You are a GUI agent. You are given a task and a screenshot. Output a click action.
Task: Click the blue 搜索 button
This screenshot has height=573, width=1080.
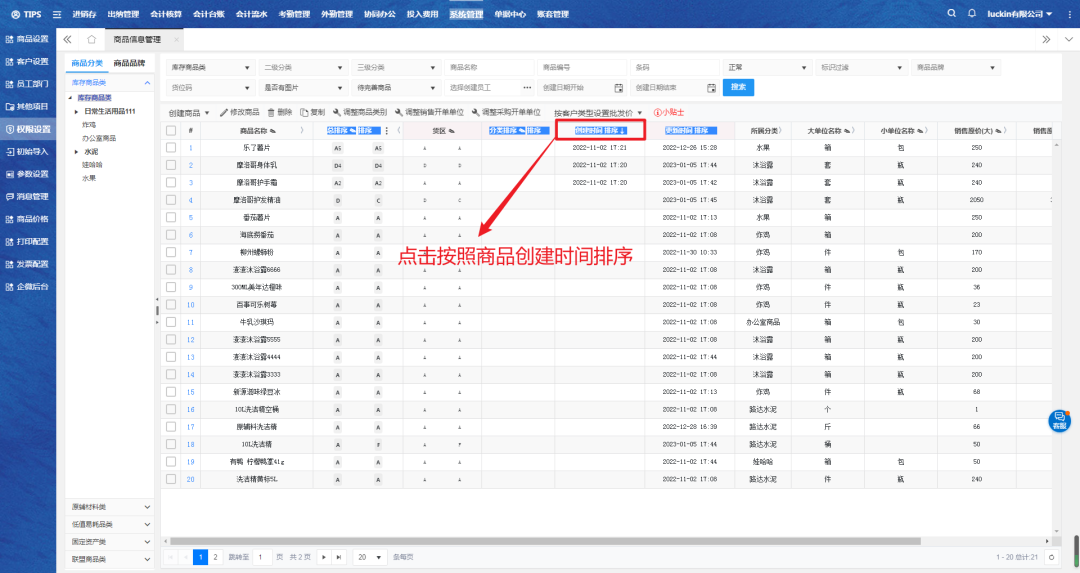point(738,88)
